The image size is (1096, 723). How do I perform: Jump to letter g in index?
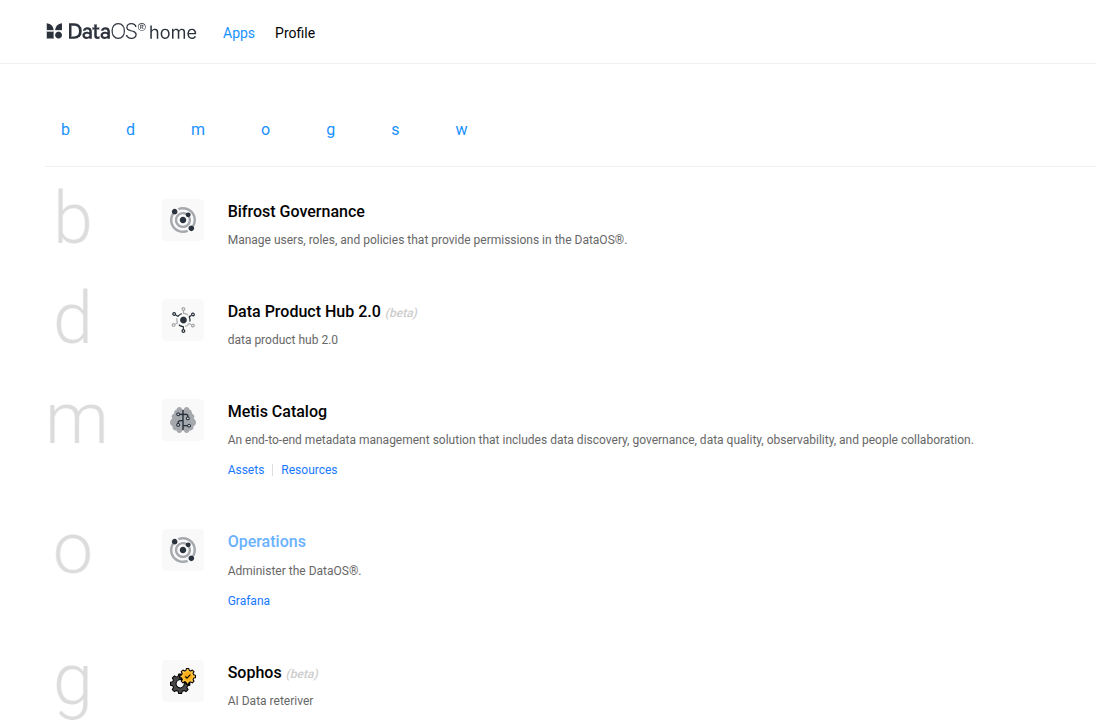click(331, 131)
